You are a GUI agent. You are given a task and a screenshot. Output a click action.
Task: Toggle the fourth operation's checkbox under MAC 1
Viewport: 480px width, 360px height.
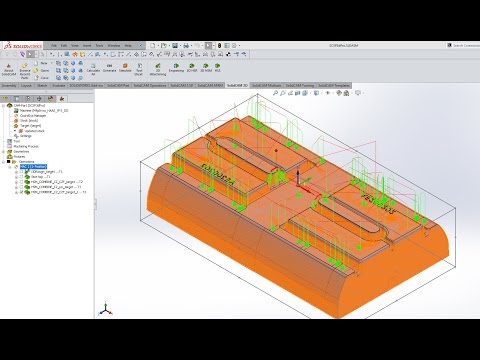[x=22, y=187]
